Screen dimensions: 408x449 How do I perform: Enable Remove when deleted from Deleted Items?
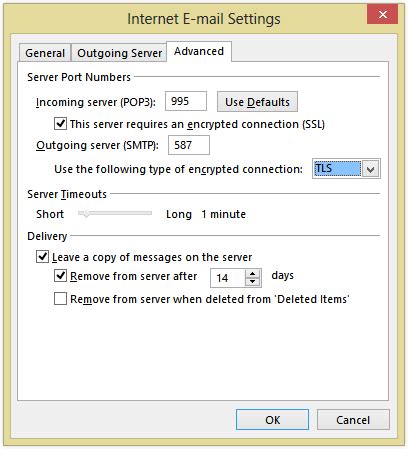60,299
